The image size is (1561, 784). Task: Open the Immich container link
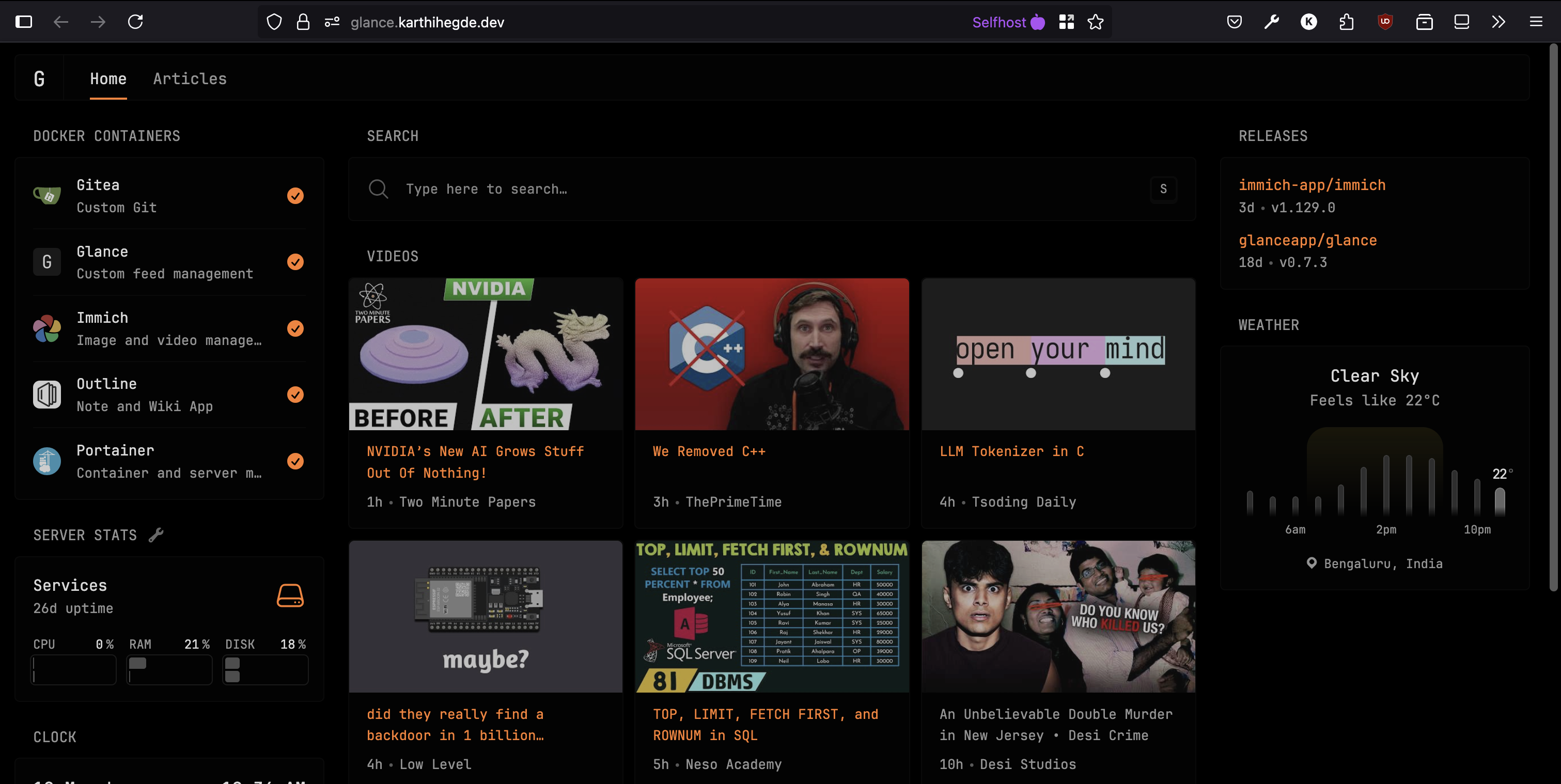coord(102,318)
